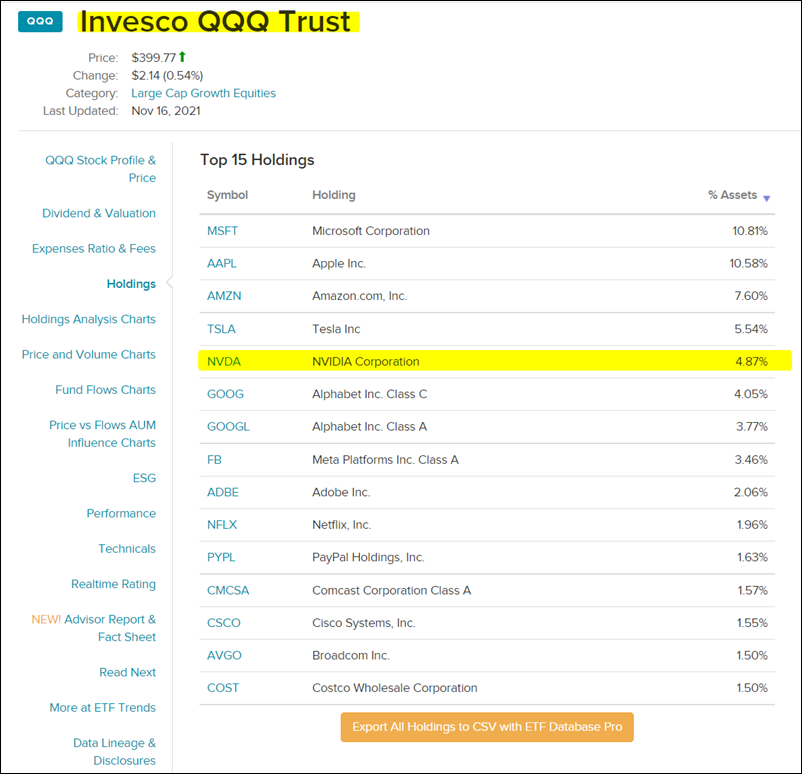The image size is (802, 774).
Task: Open the AMZN symbol link
Action: point(224,296)
